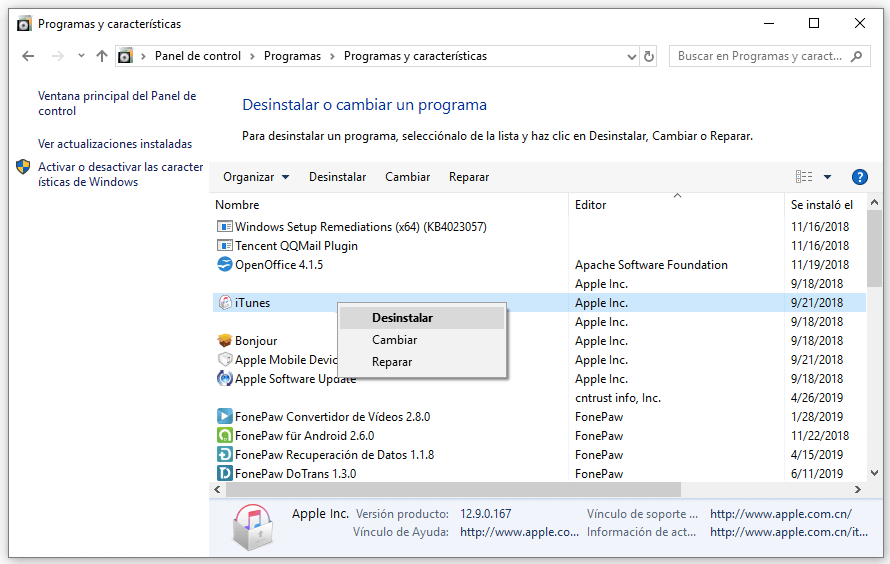Select the Apple Software Update icon
The image size is (890, 564).
tap(225, 378)
